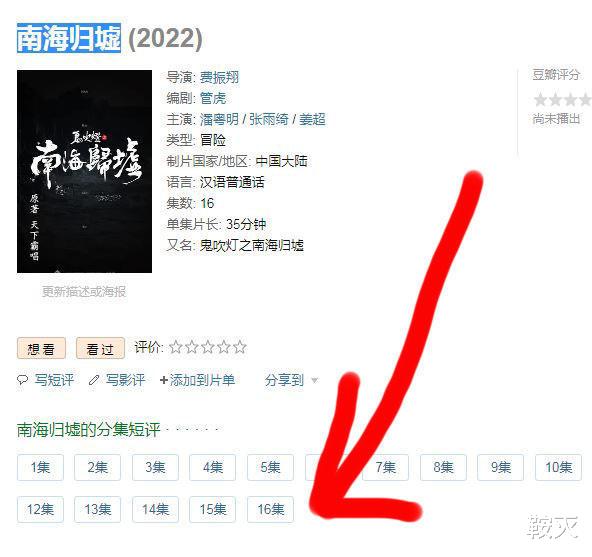
Task: Click 更新描述或海报 link under poster
Action: (x=84, y=292)
